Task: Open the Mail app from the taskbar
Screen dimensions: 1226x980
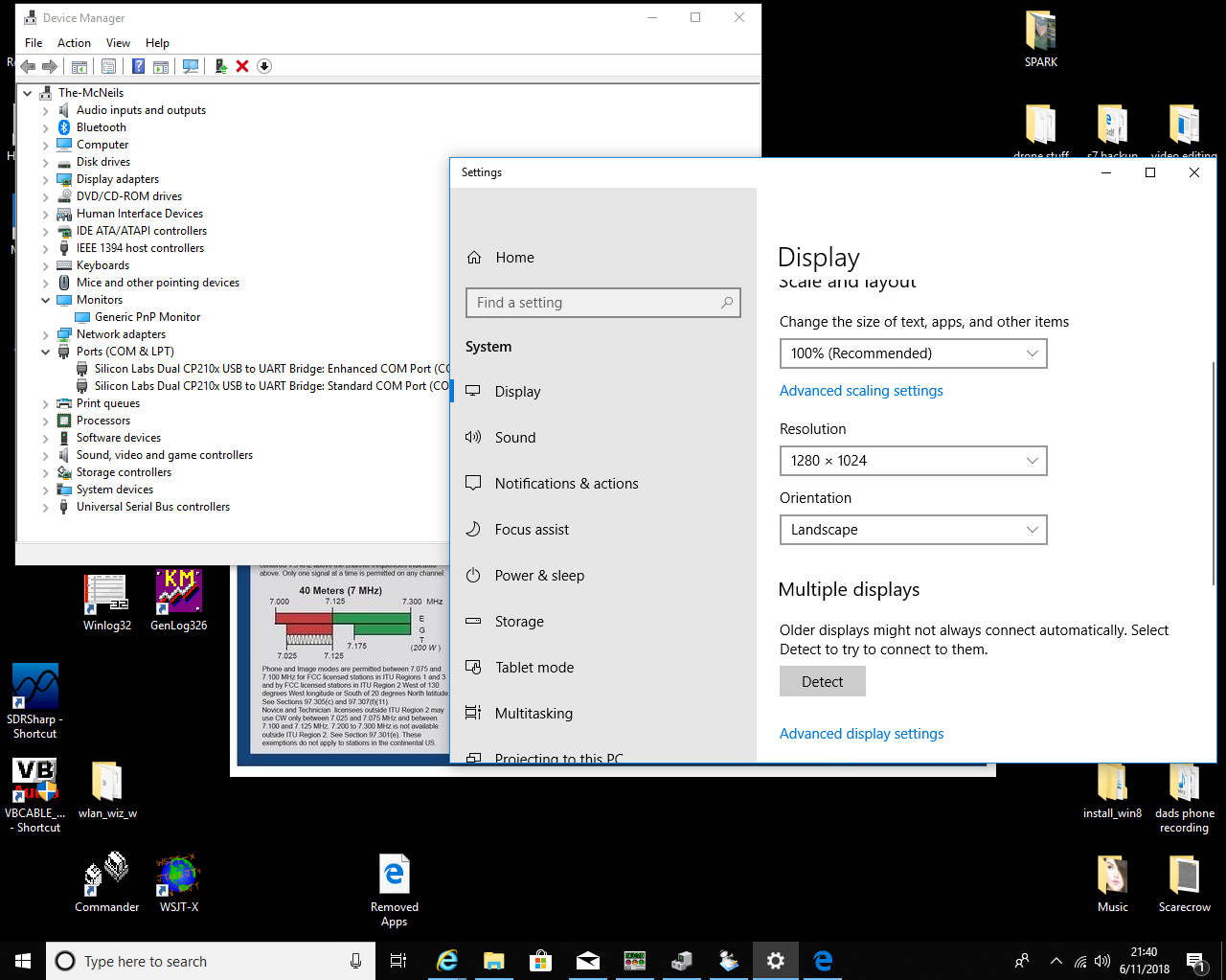Action: coord(588,961)
